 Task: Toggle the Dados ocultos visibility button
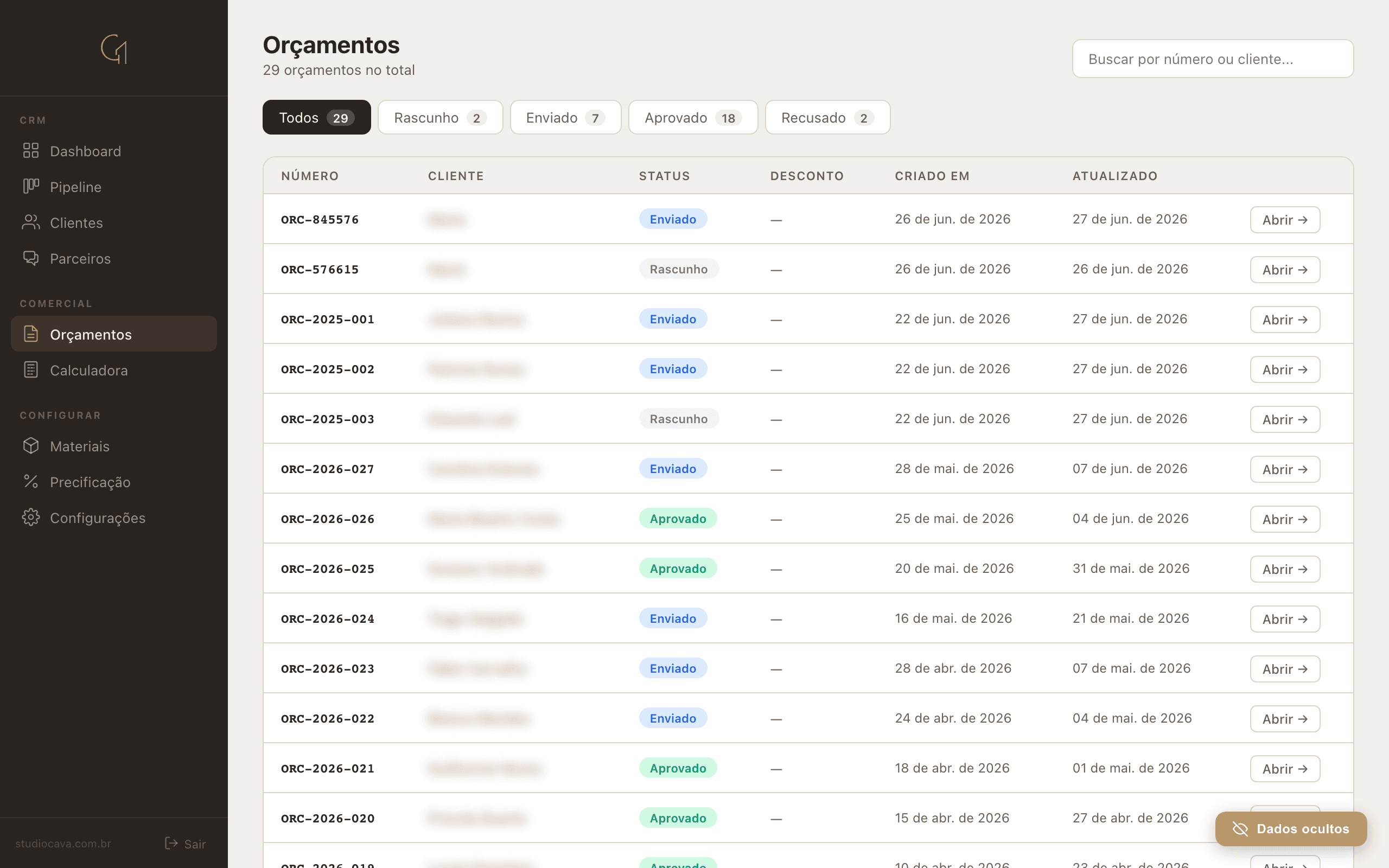coord(1291,828)
